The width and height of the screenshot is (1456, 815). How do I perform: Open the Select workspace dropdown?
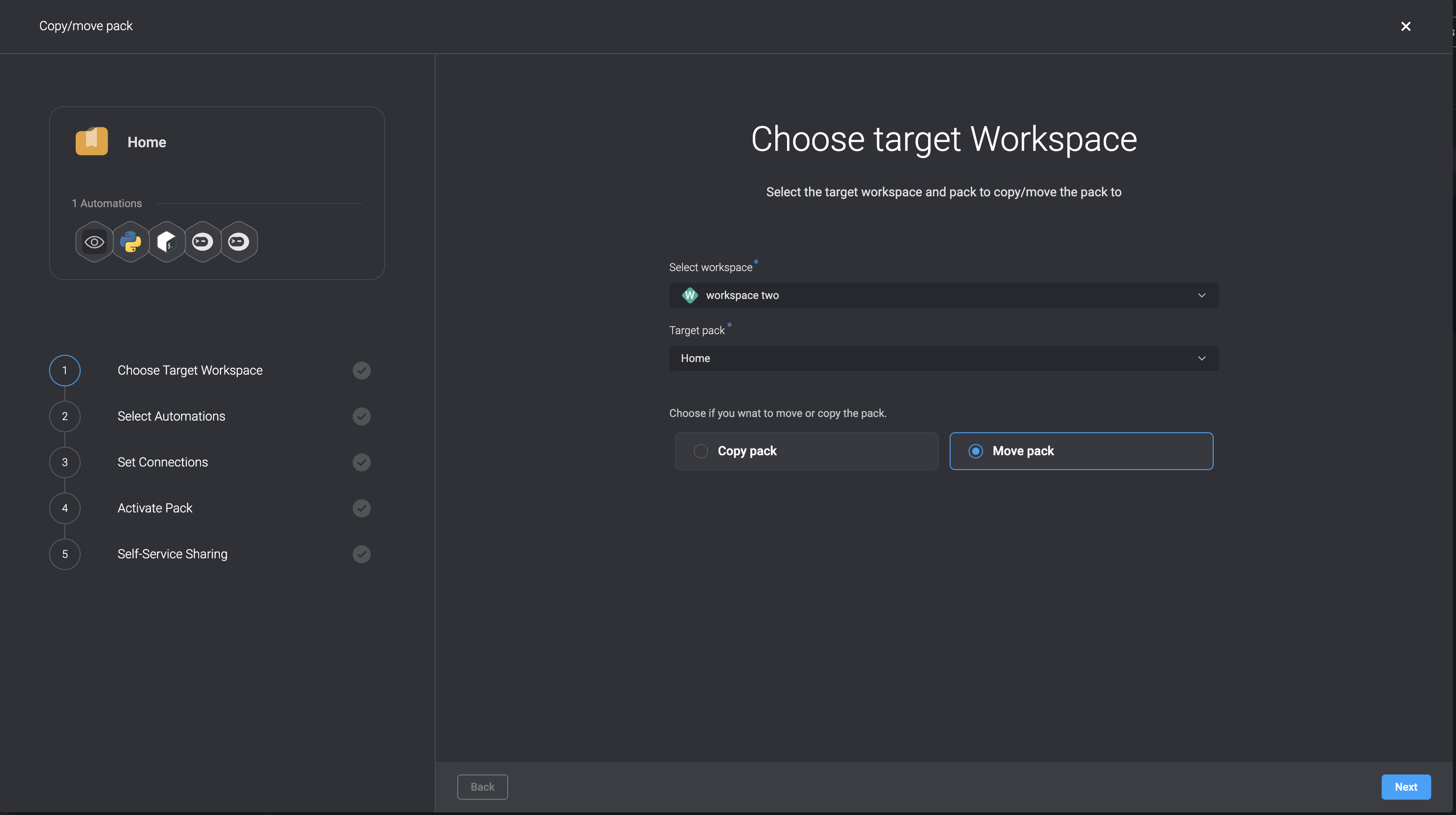coord(944,295)
